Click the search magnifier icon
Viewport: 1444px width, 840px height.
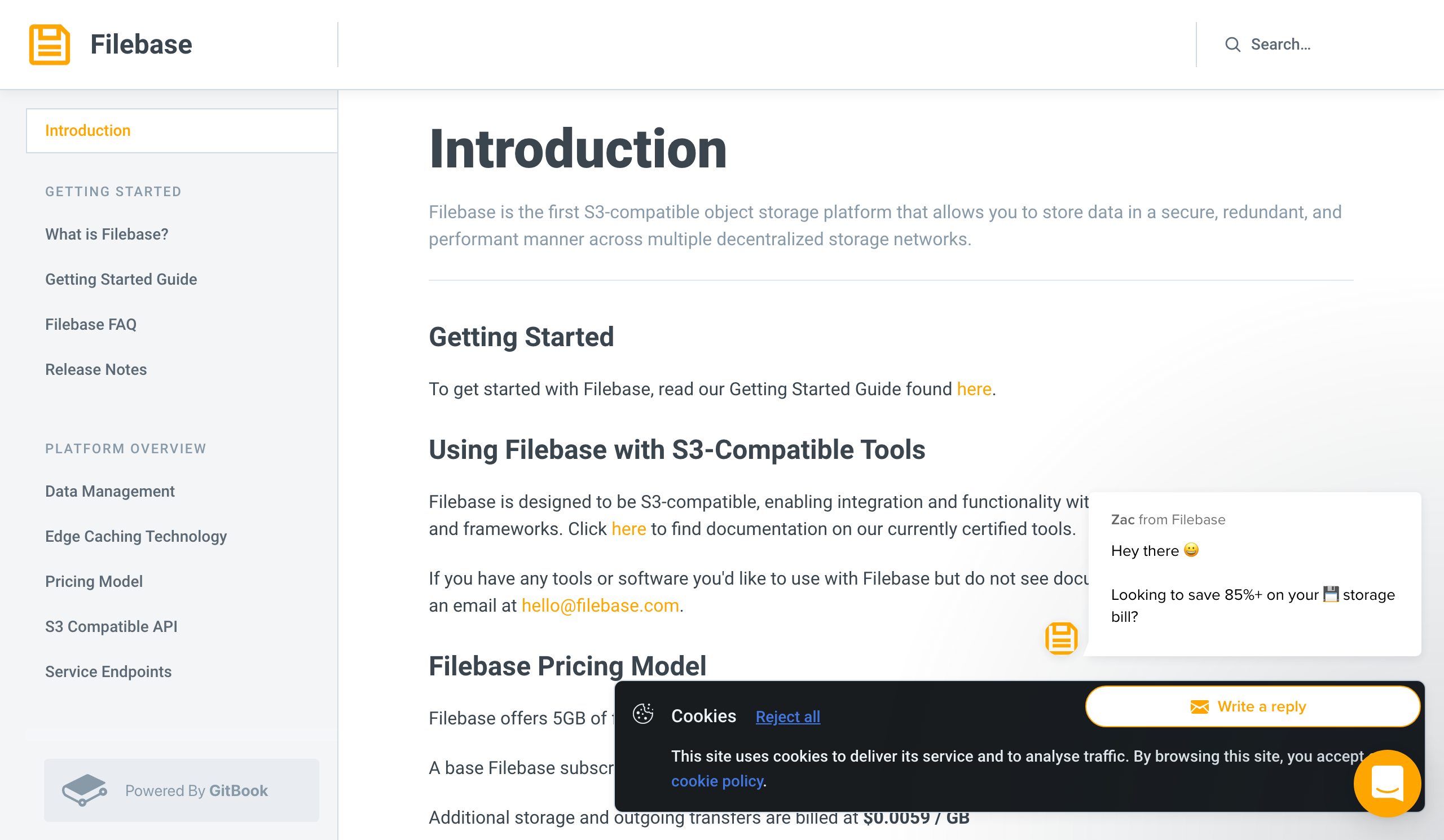pos(1232,45)
